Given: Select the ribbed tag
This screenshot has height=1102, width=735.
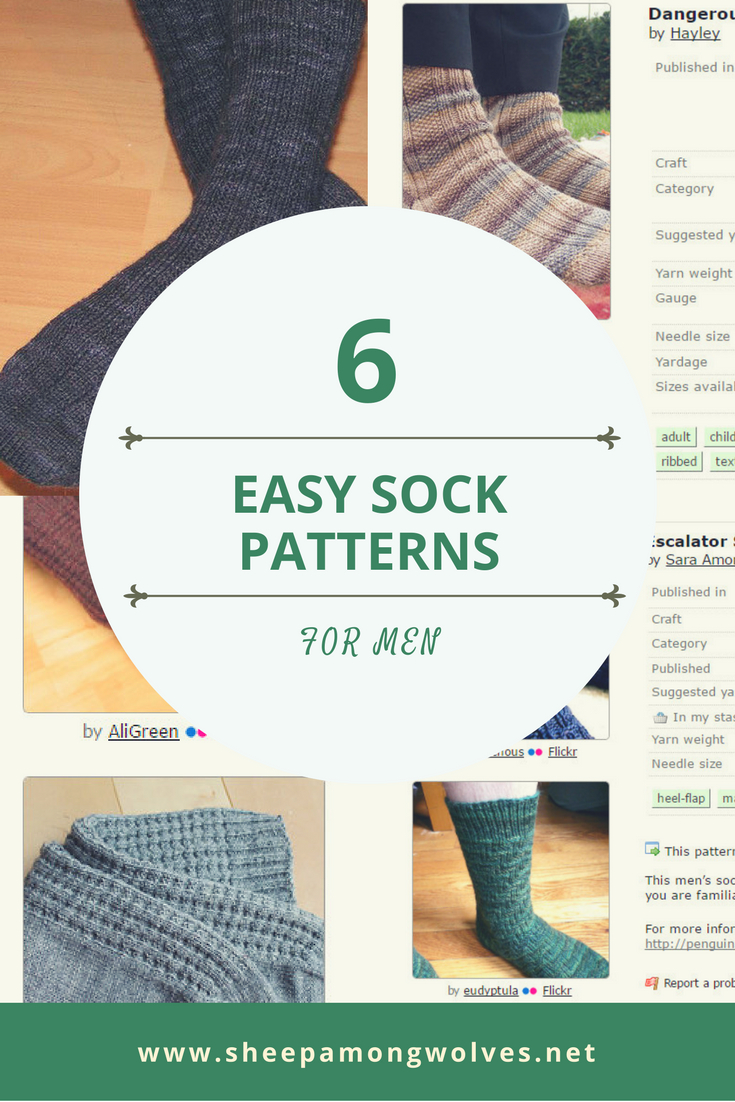Looking at the screenshot, I should (x=679, y=461).
